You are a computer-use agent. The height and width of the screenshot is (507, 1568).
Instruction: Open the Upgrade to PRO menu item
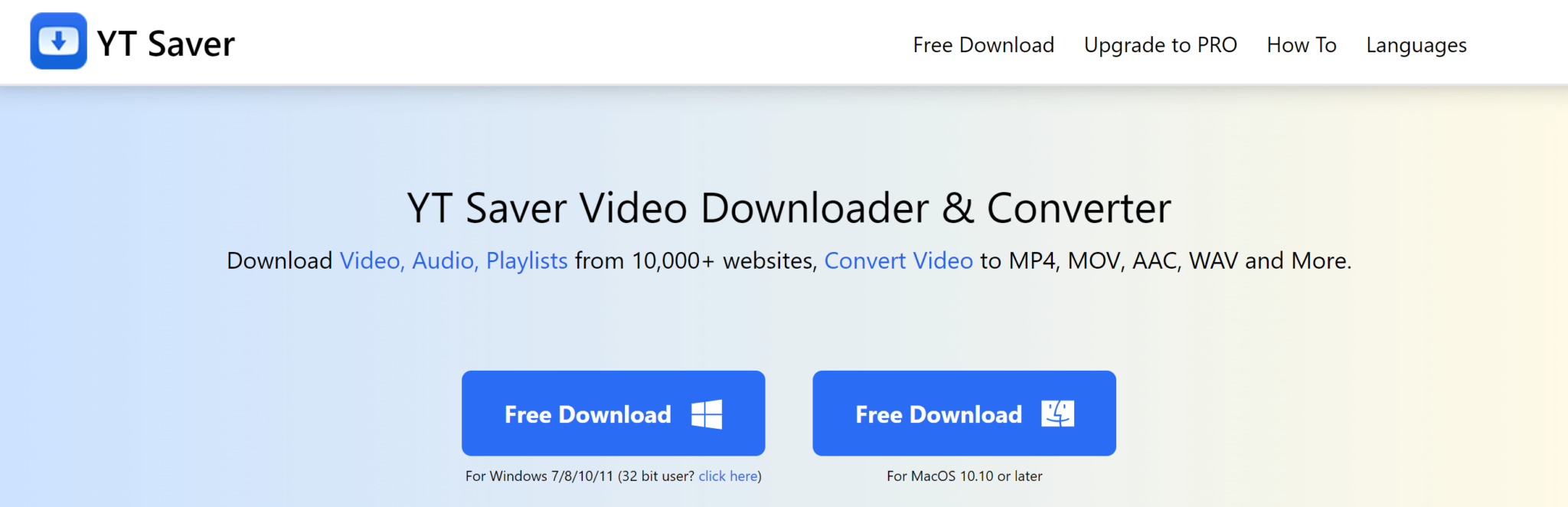[x=1160, y=45]
